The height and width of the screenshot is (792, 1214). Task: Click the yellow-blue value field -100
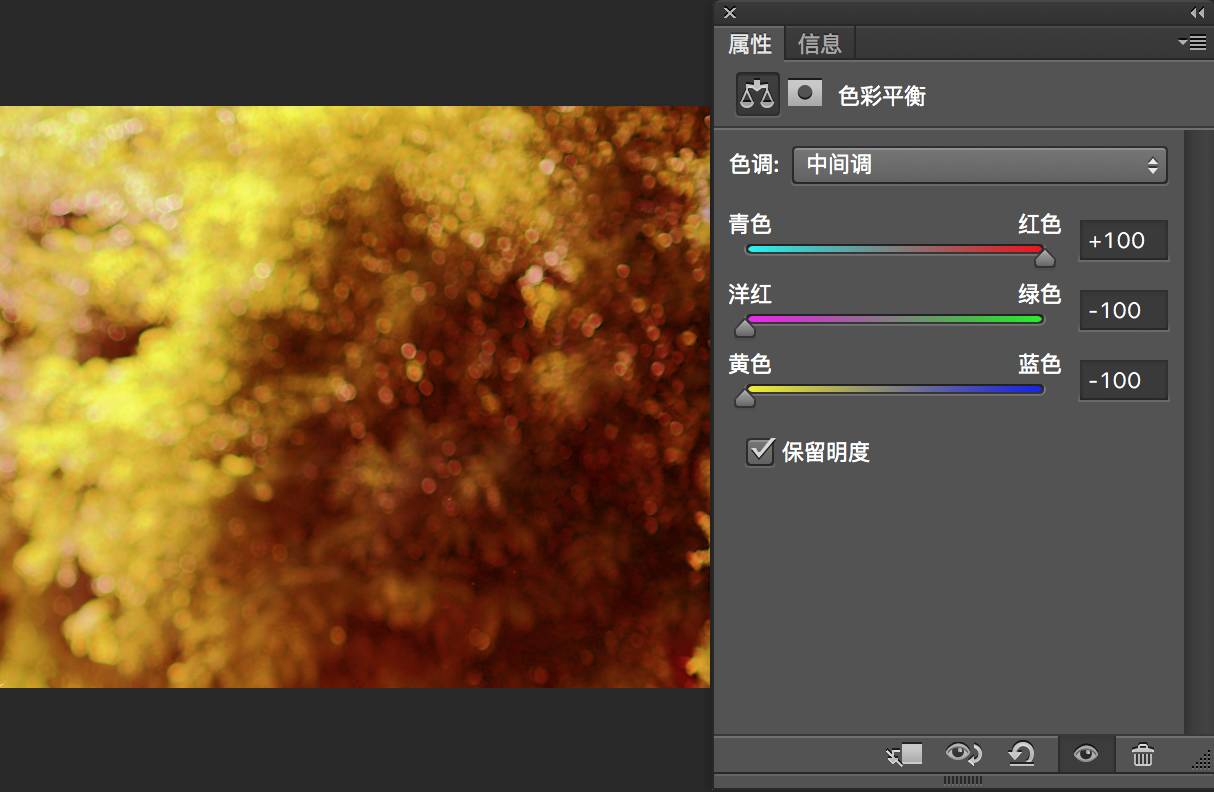click(x=1124, y=381)
